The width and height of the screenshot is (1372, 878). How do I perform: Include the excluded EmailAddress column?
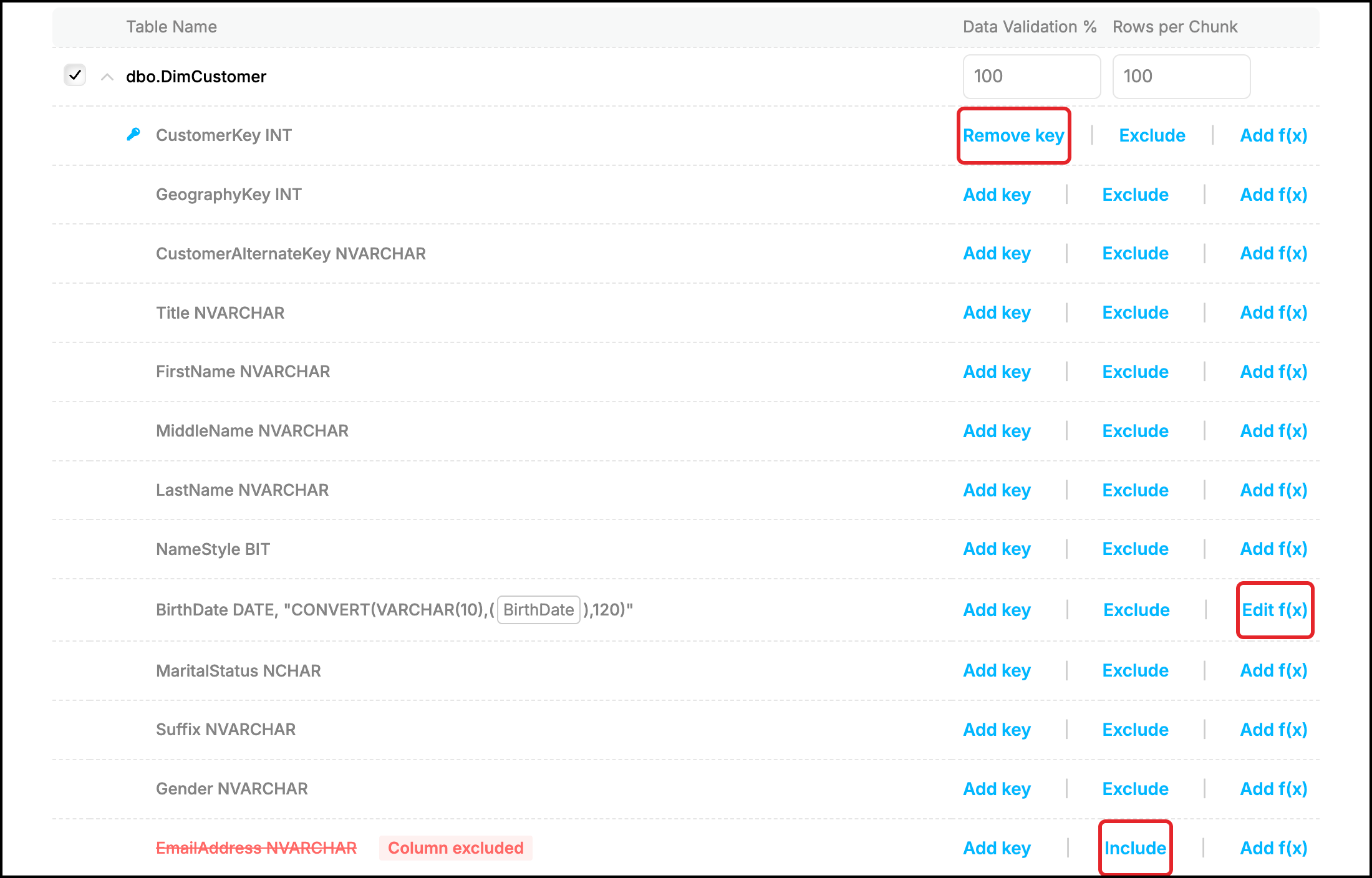(1135, 848)
